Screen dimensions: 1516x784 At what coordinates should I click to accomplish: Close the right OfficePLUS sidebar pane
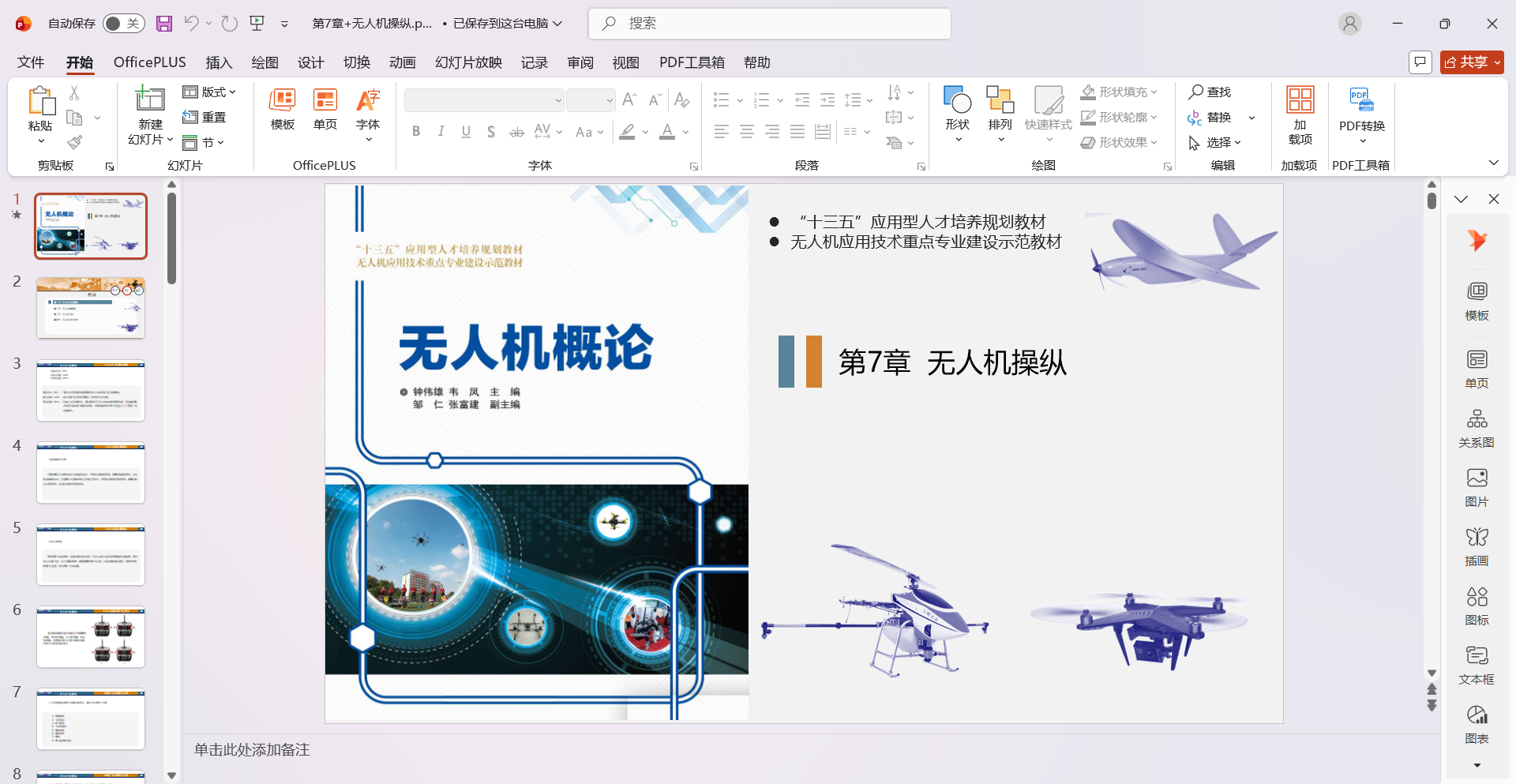click(1494, 199)
